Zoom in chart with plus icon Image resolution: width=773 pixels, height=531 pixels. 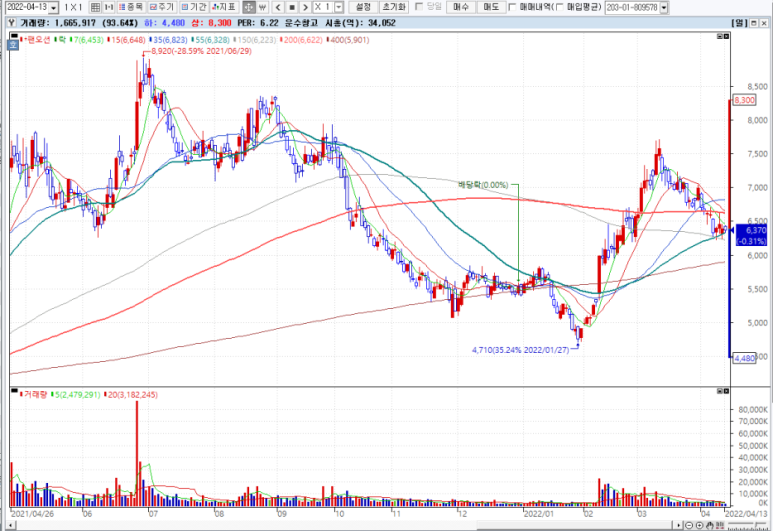[x=699, y=526]
